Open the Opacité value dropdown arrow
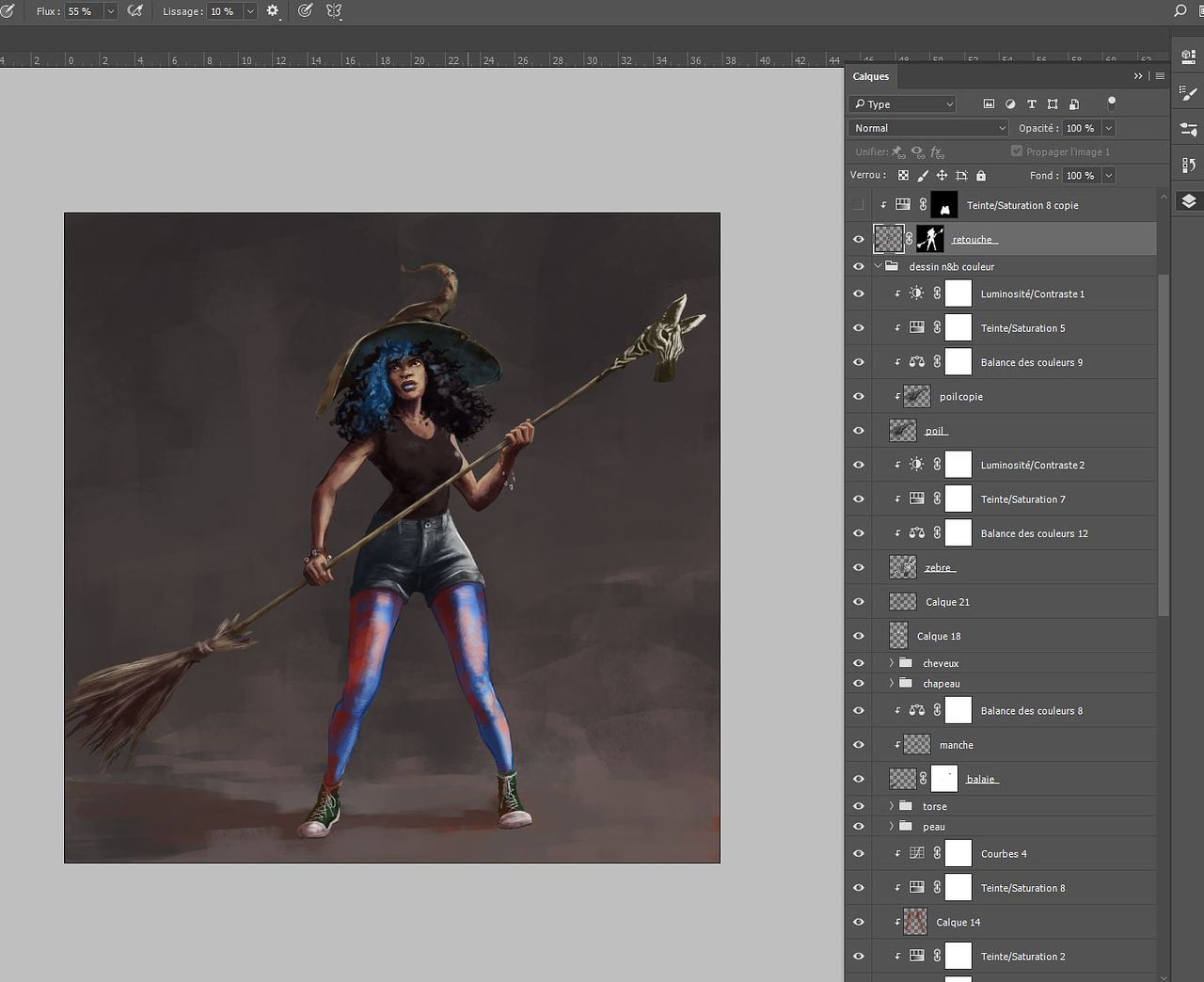Screen dimensions: 1204x982 [1109, 128]
